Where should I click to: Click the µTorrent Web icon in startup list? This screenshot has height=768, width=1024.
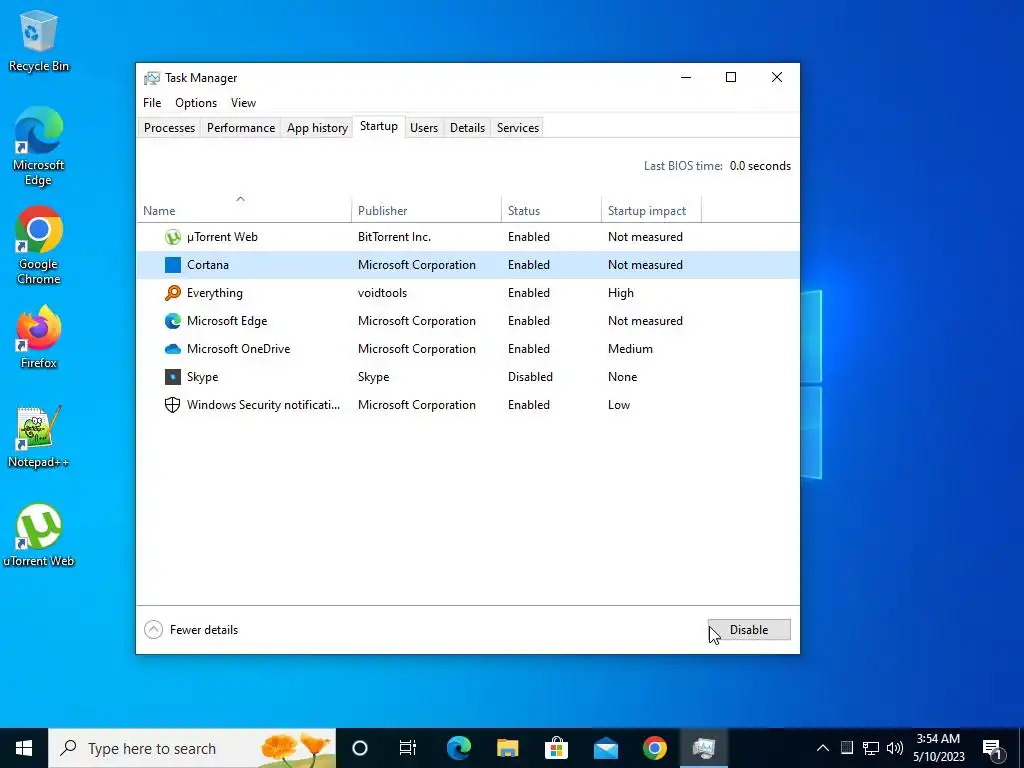click(172, 237)
